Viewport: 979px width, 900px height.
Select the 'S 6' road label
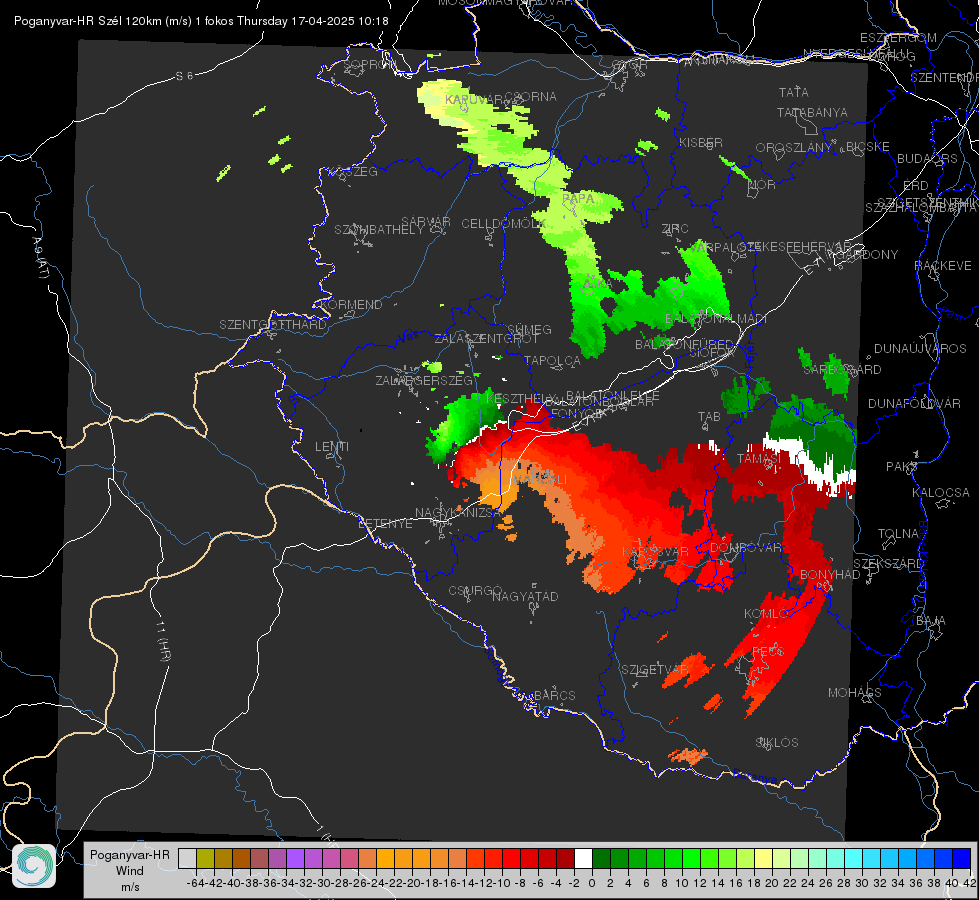click(x=184, y=76)
